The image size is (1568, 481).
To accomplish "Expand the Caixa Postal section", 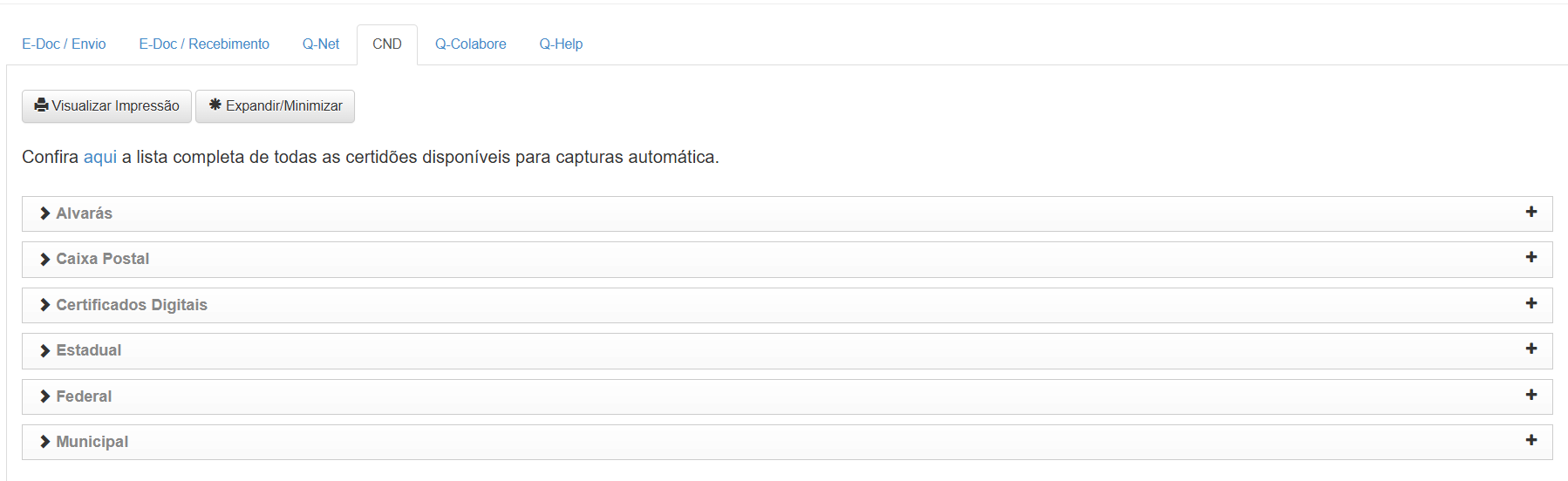I will coord(787,260).
